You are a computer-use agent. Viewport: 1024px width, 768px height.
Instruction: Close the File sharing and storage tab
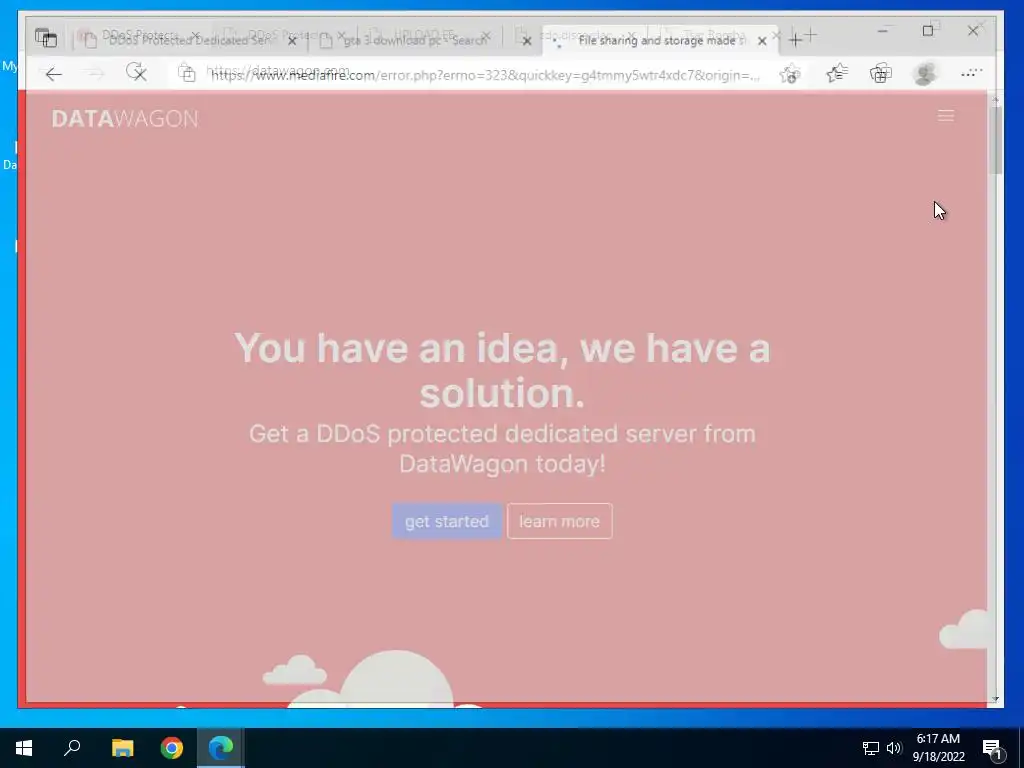pyautogui.click(x=762, y=40)
